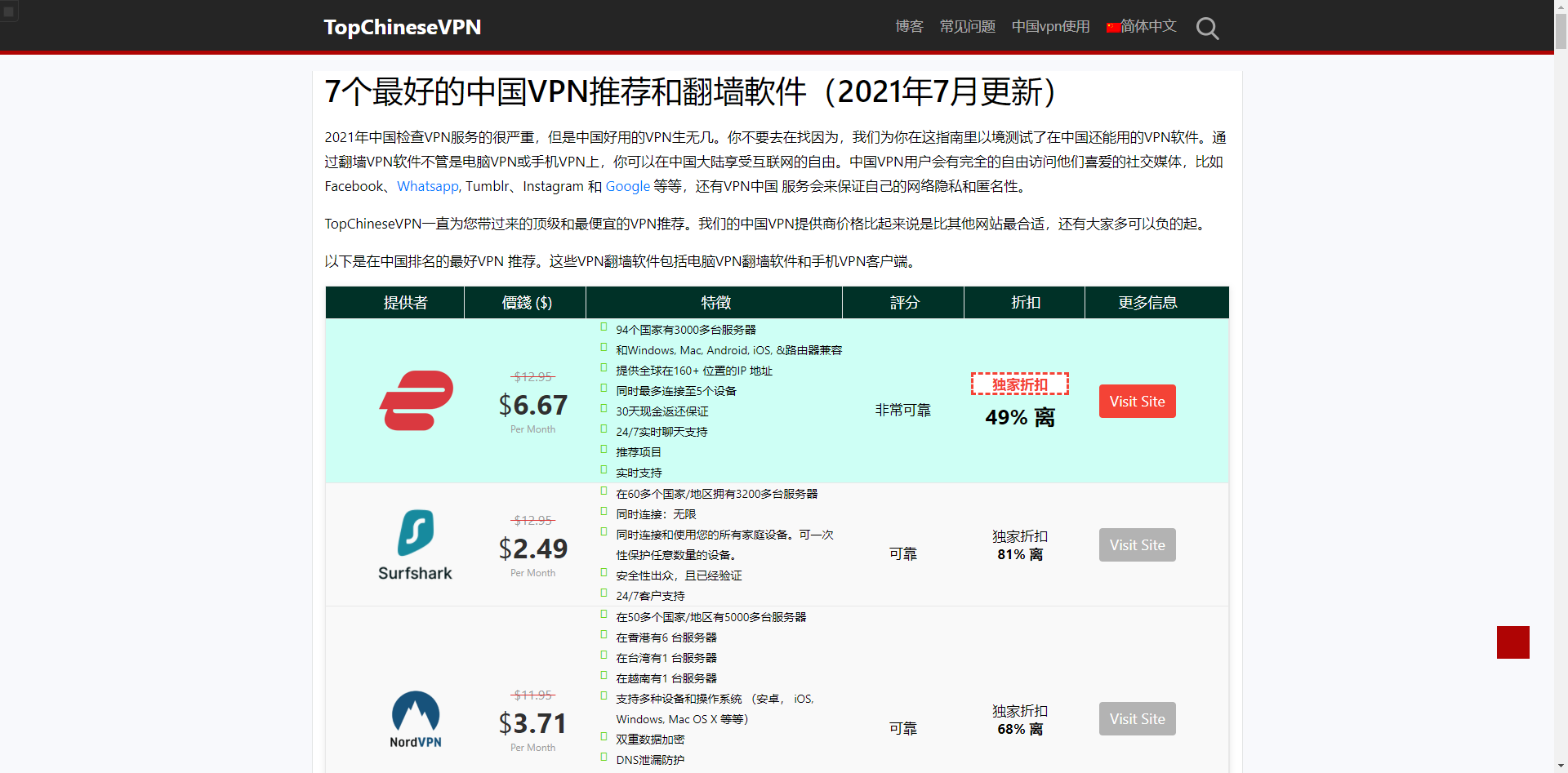
Task: Click the small square icon at top-left corner
Action: 9,11
